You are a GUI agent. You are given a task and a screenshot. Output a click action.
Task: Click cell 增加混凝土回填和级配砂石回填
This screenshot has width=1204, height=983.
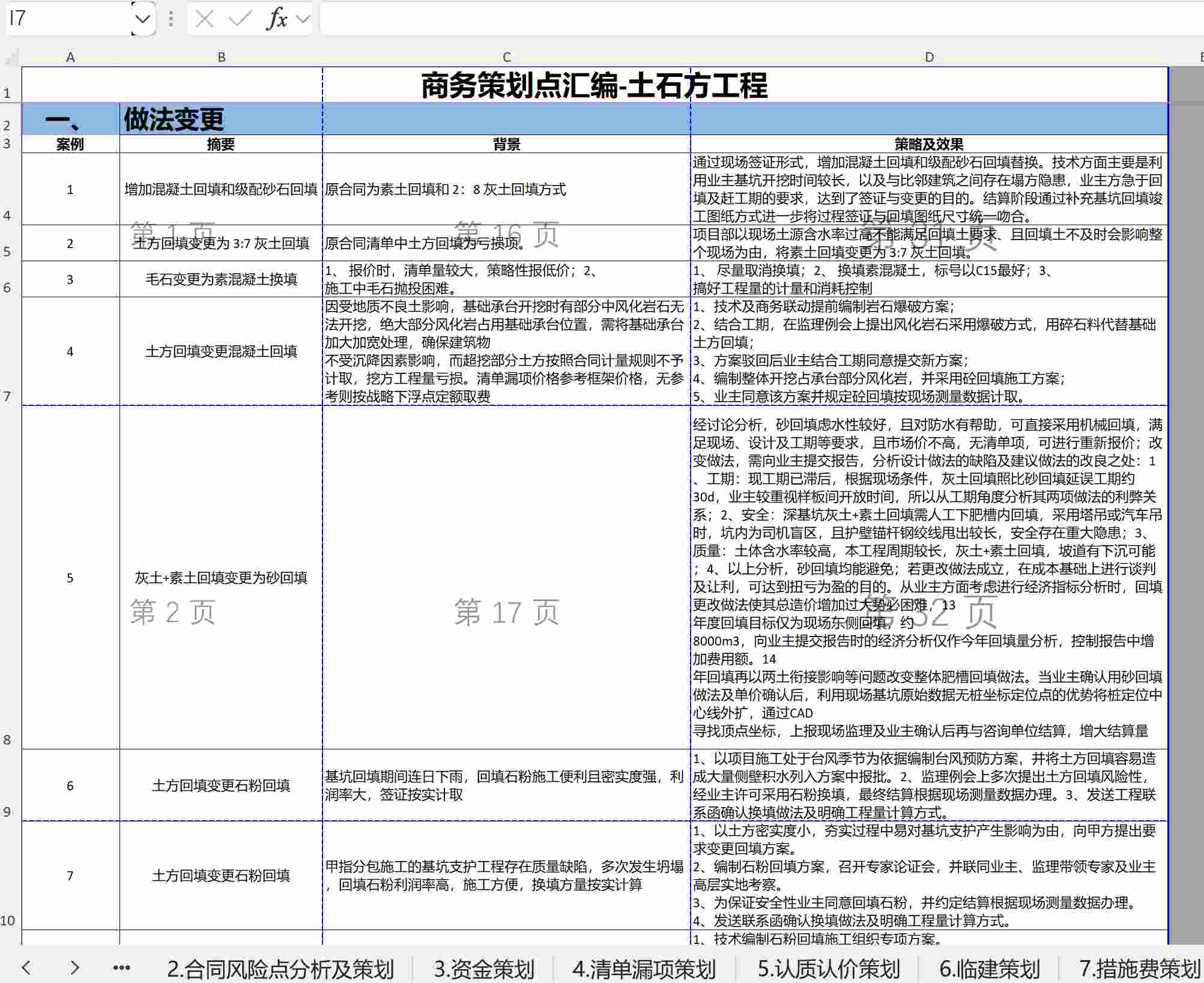click(x=221, y=189)
